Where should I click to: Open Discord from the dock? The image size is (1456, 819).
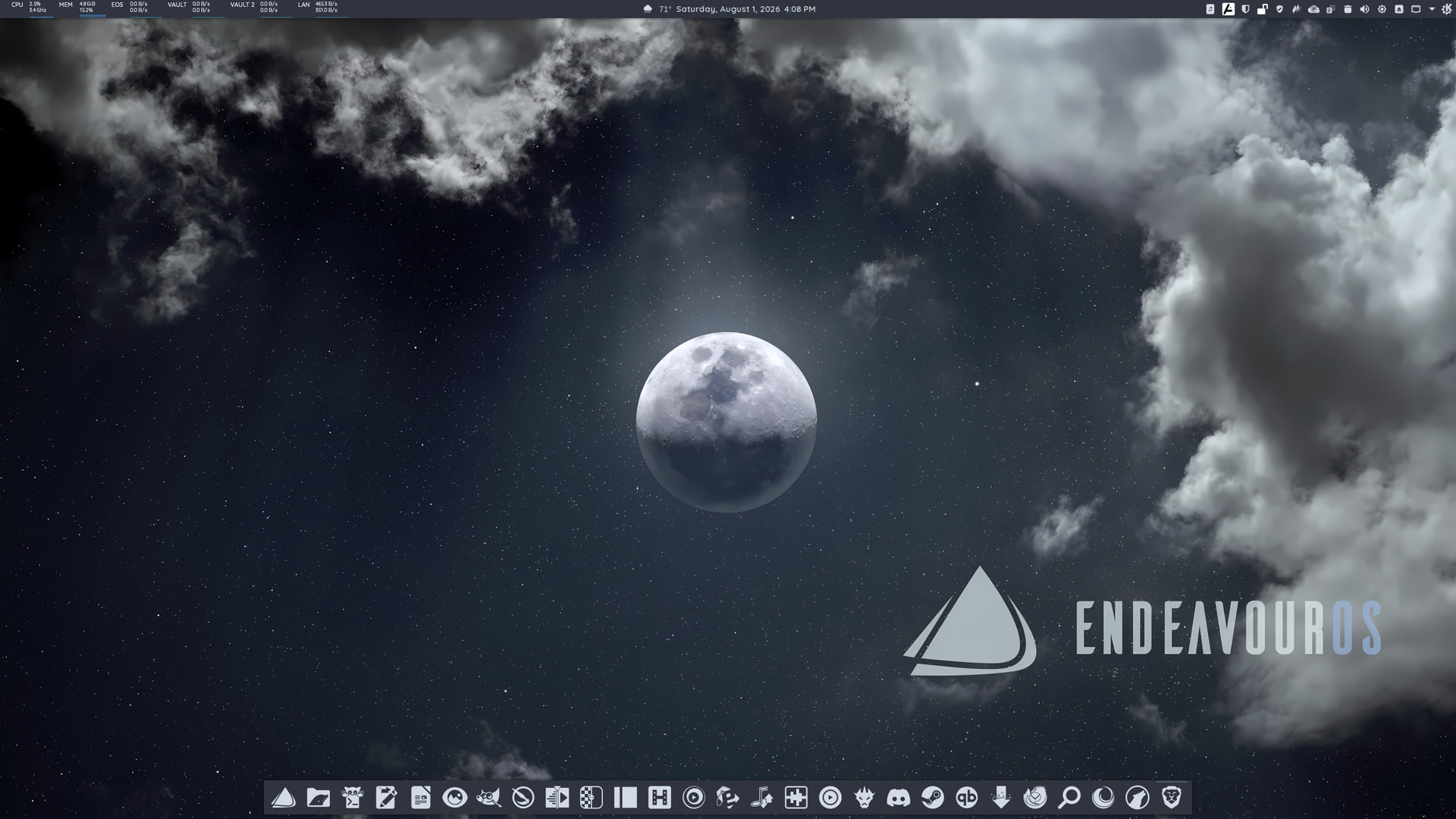(x=899, y=798)
